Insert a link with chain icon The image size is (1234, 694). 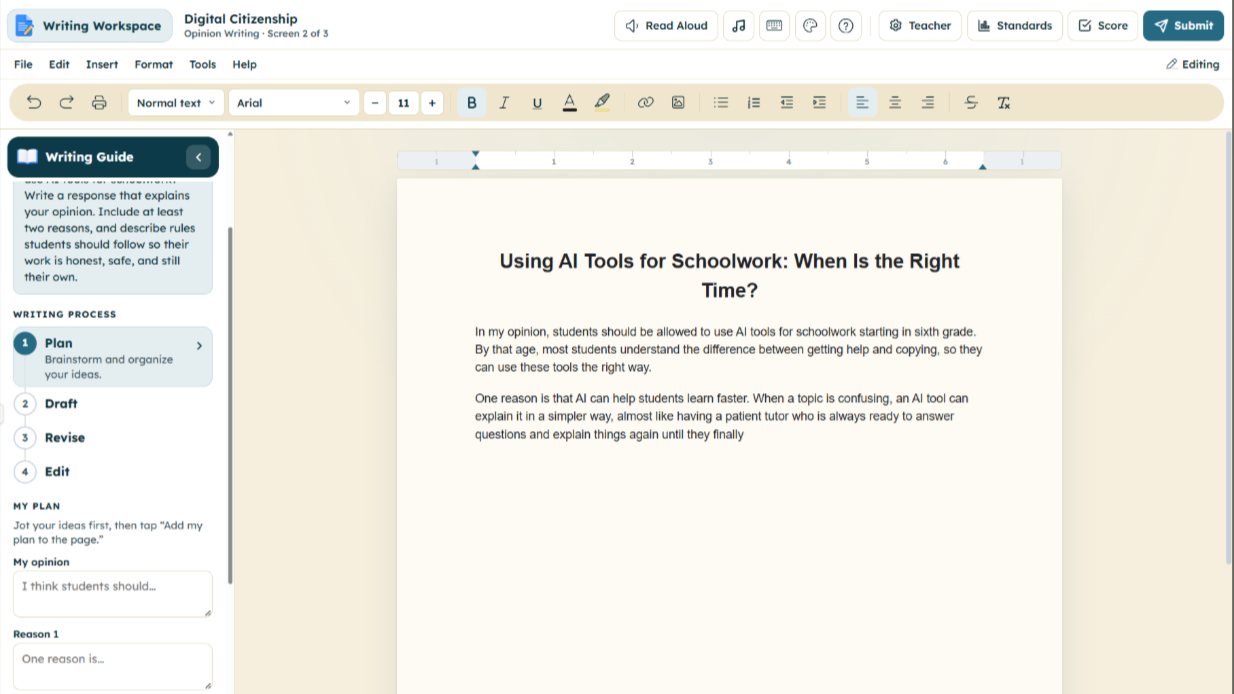[645, 102]
